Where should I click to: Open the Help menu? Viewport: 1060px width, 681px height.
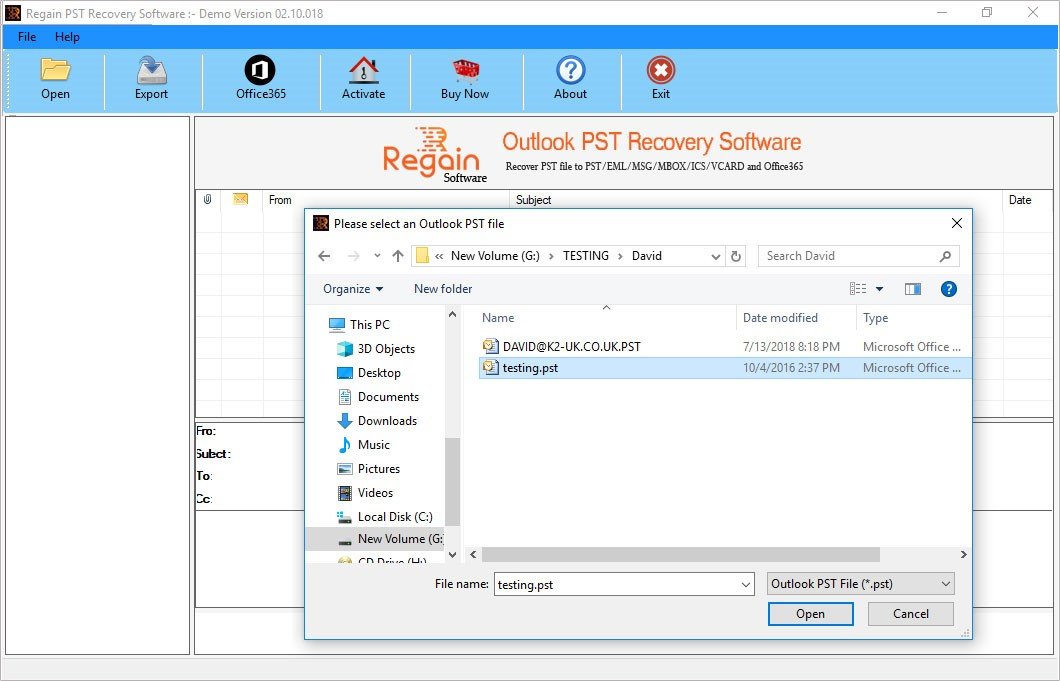click(x=67, y=37)
